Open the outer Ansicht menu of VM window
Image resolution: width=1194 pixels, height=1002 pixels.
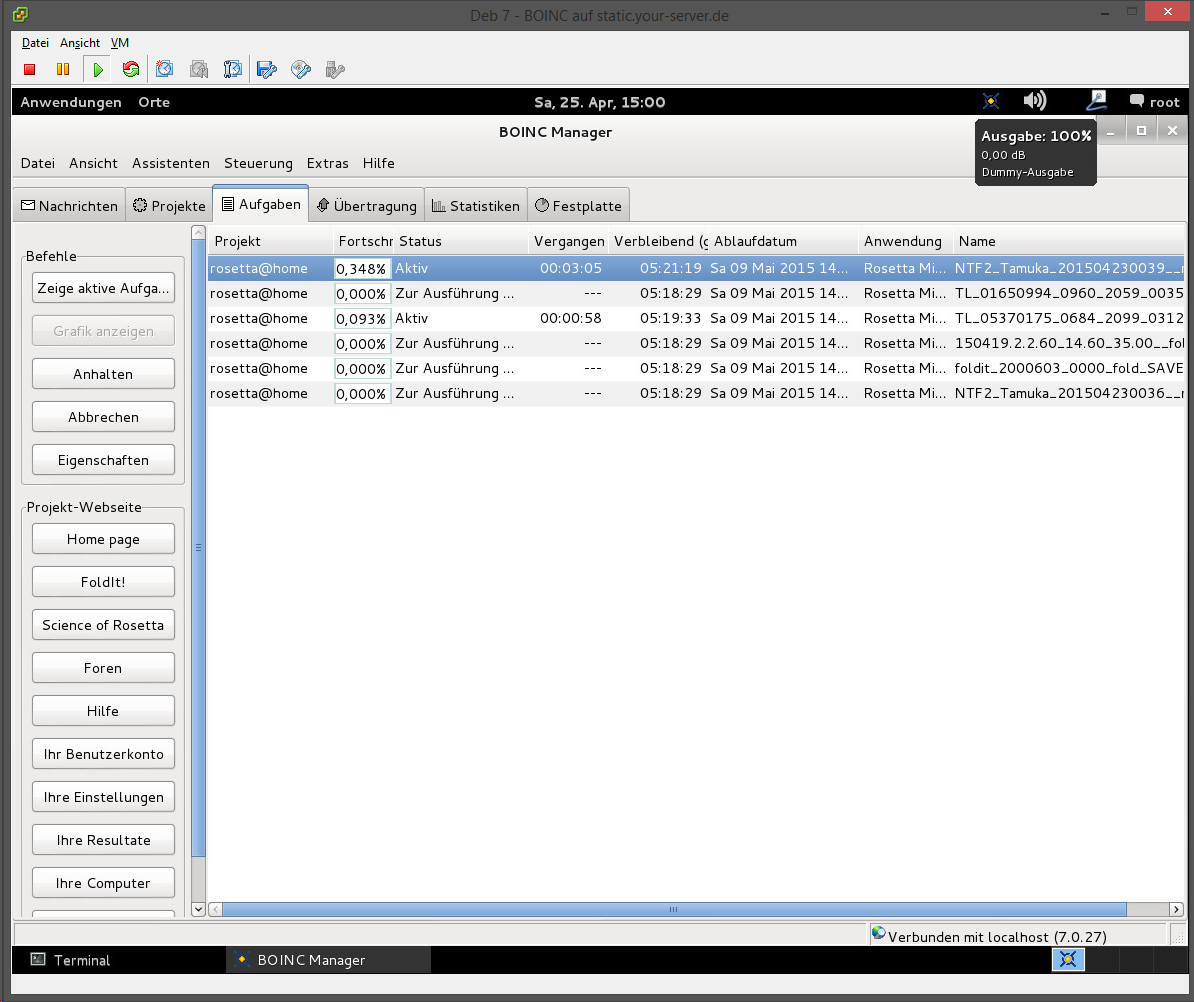(x=80, y=43)
